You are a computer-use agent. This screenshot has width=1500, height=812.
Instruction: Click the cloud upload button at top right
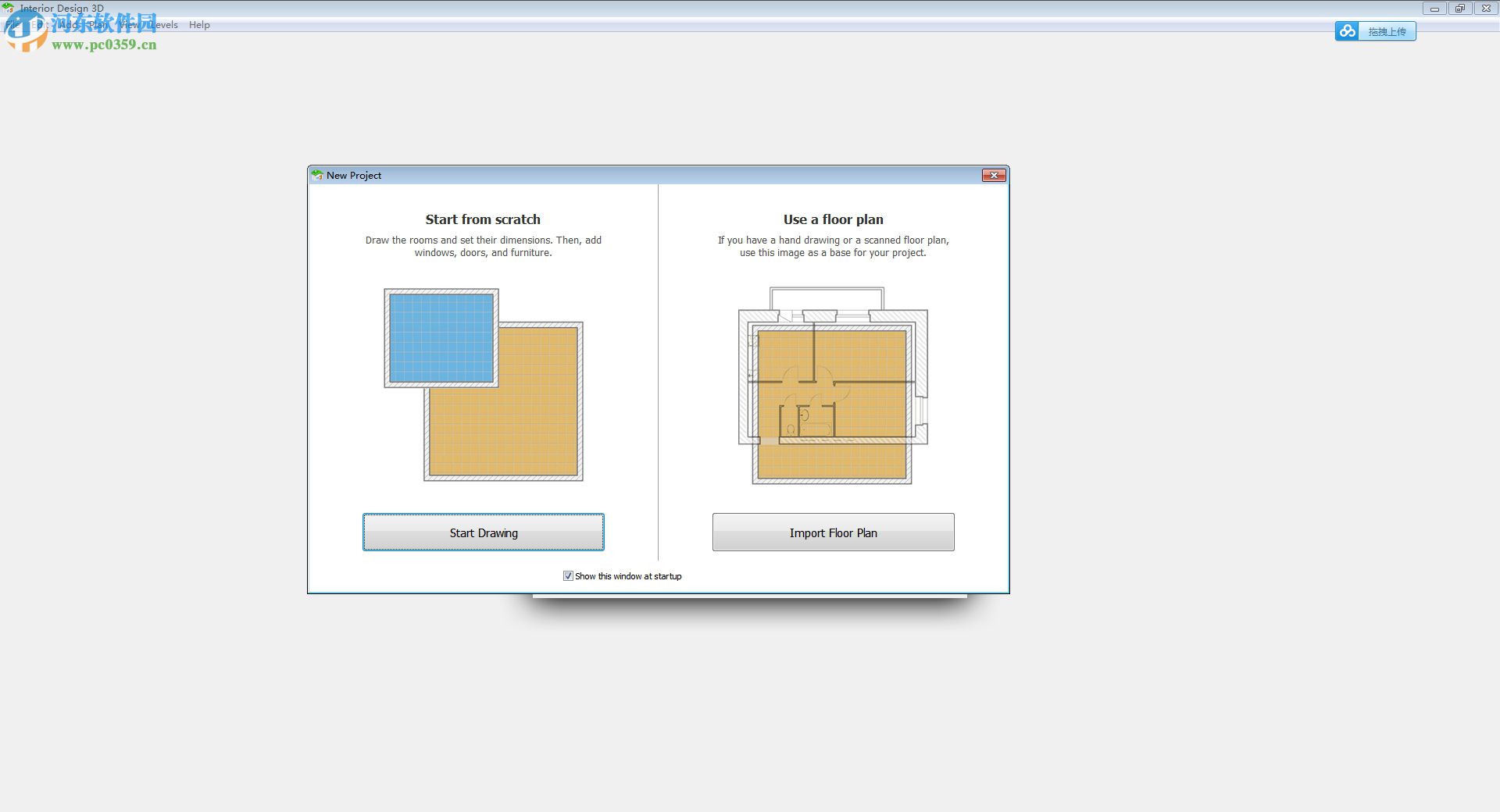(x=1375, y=31)
